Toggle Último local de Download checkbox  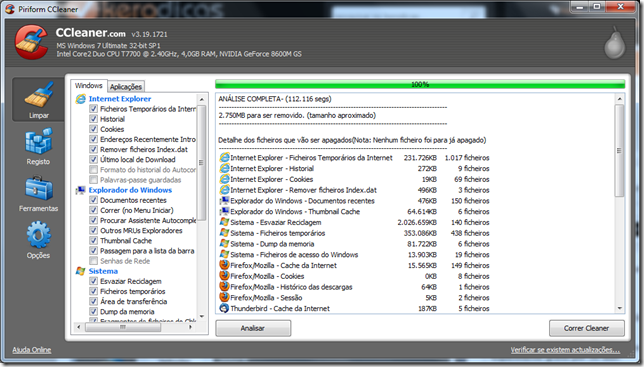[94, 159]
